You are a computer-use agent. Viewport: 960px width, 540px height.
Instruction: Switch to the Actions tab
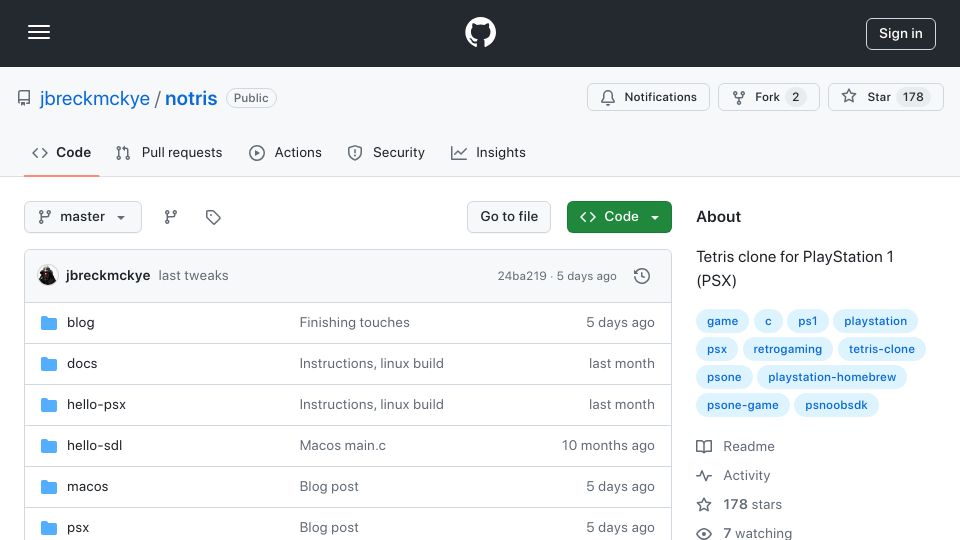(x=285, y=152)
